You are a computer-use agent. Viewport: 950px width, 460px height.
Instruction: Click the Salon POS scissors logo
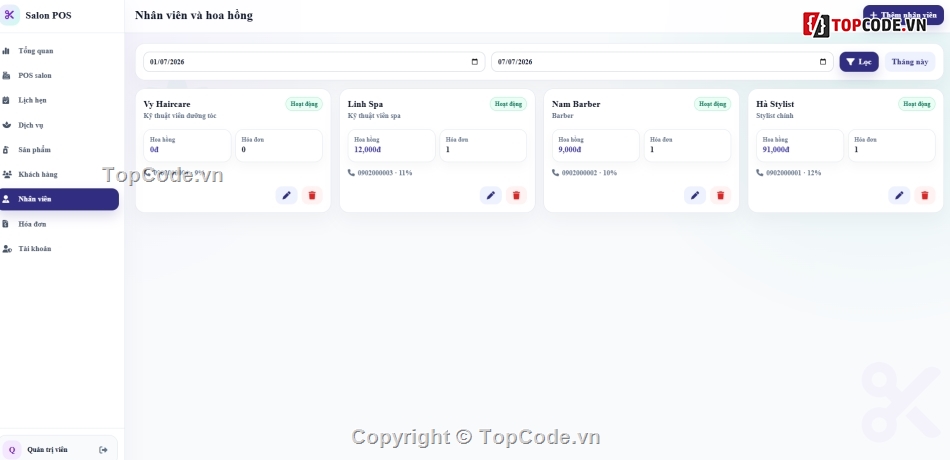pyautogui.click(x=9, y=15)
